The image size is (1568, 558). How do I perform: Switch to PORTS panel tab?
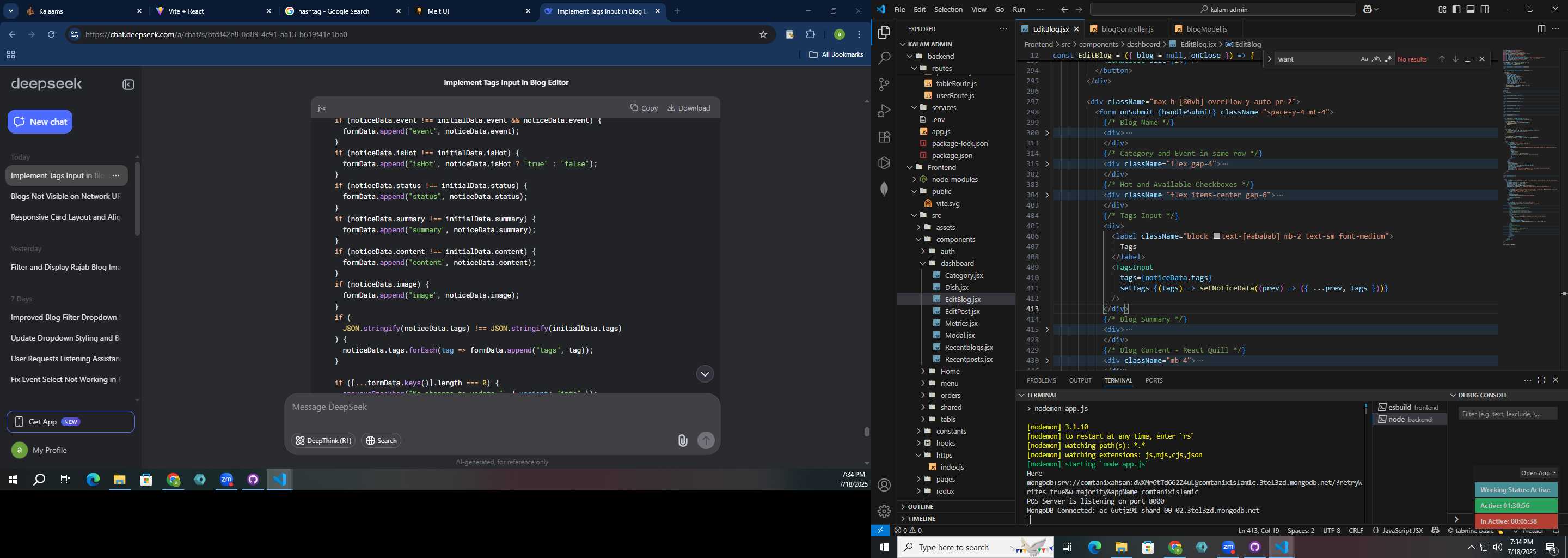tap(1154, 380)
